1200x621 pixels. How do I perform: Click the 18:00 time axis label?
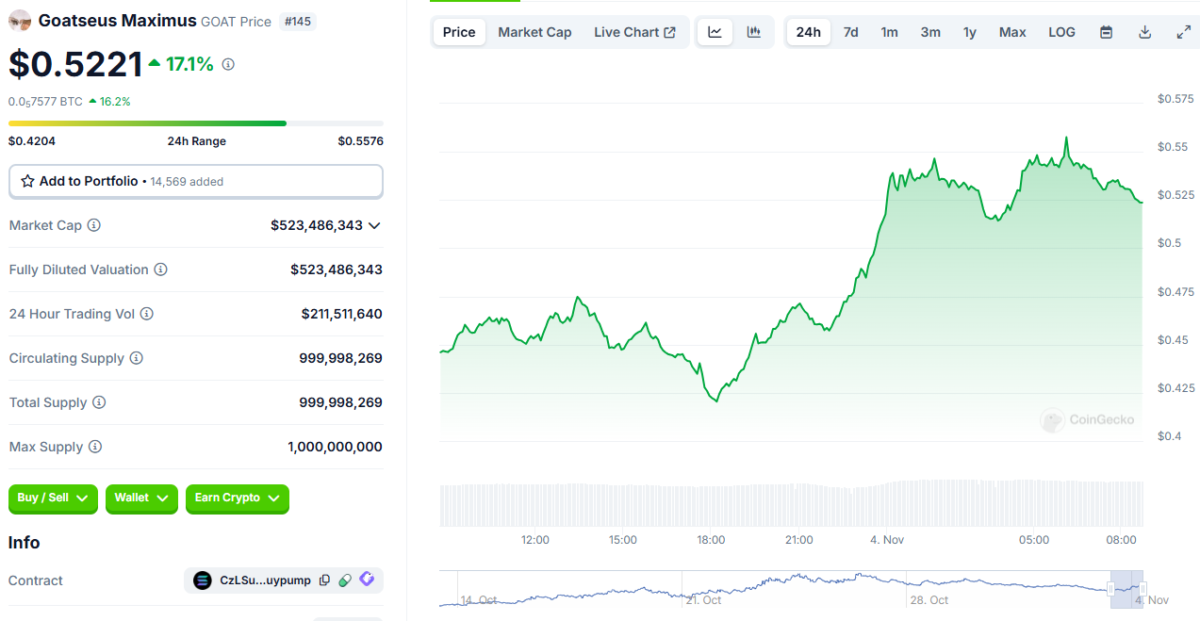pyautogui.click(x=710, y=540)
